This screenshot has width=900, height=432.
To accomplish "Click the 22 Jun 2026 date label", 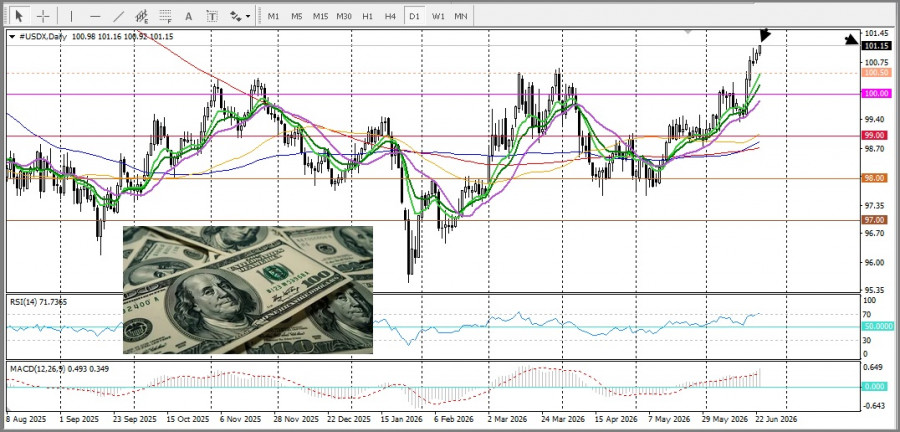I will pos(776,419).
